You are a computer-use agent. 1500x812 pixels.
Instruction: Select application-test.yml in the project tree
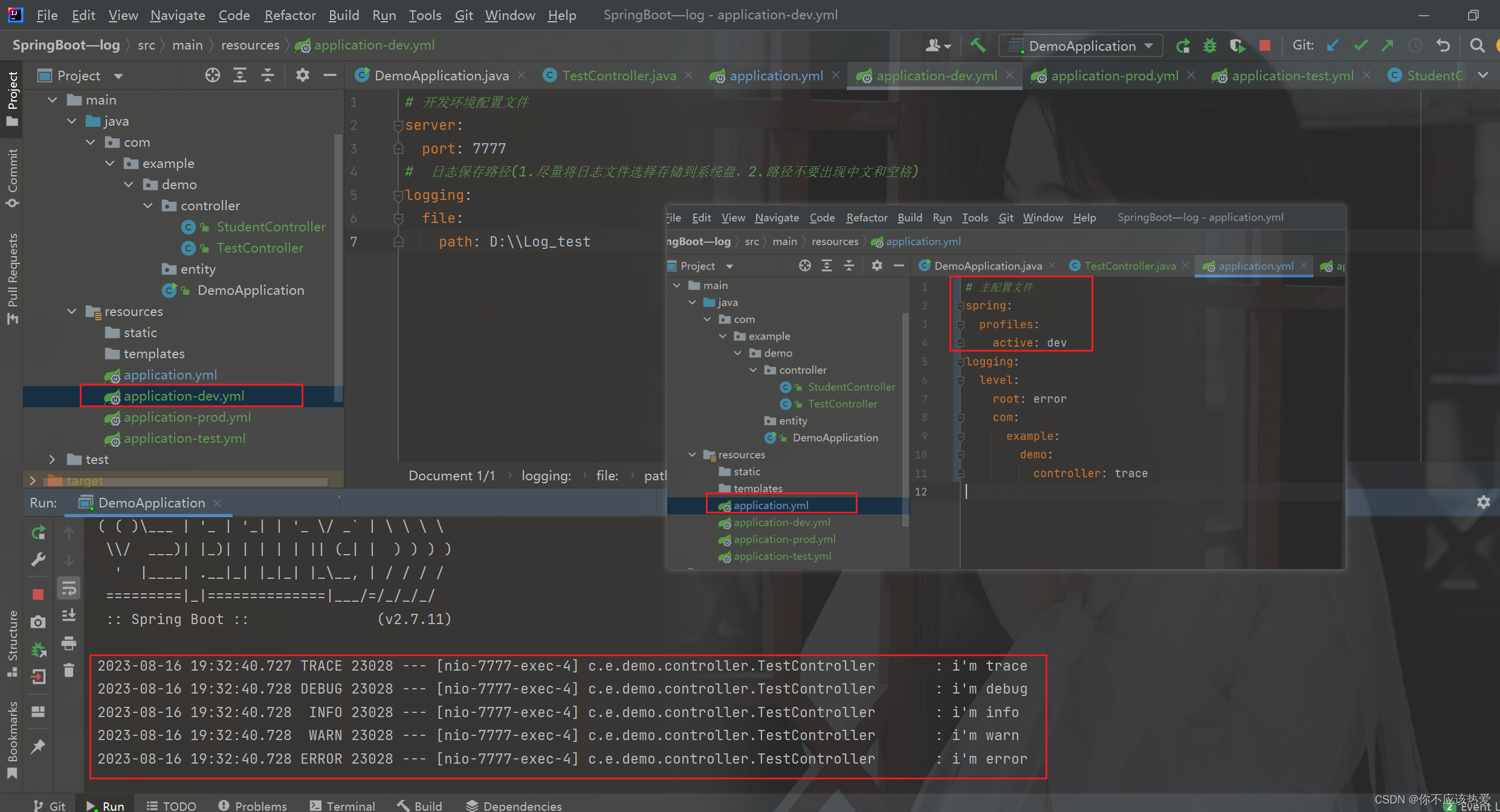click(184, 439)
